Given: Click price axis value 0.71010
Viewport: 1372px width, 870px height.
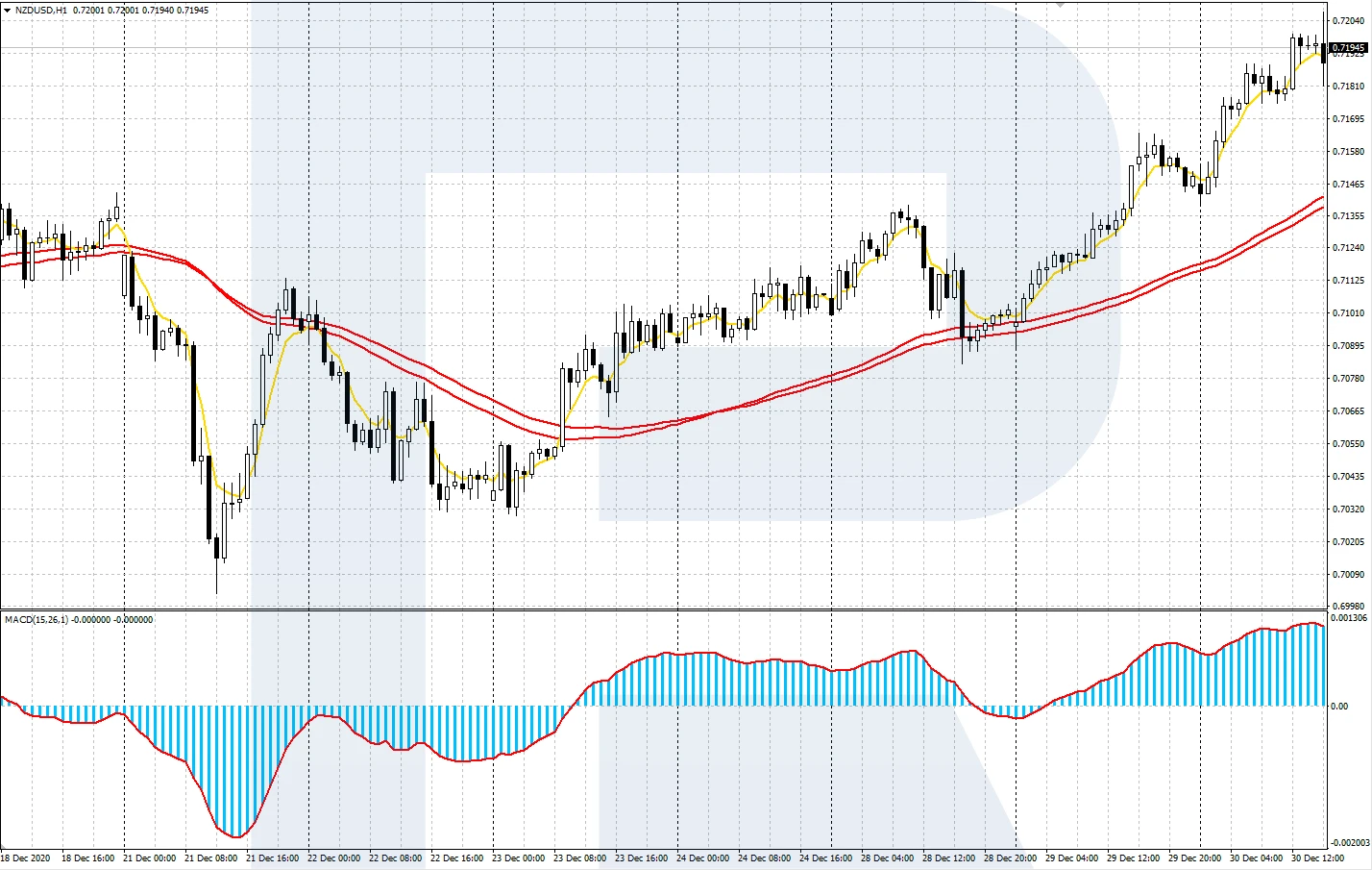Looking at the screenshot, I should 1349,313.
